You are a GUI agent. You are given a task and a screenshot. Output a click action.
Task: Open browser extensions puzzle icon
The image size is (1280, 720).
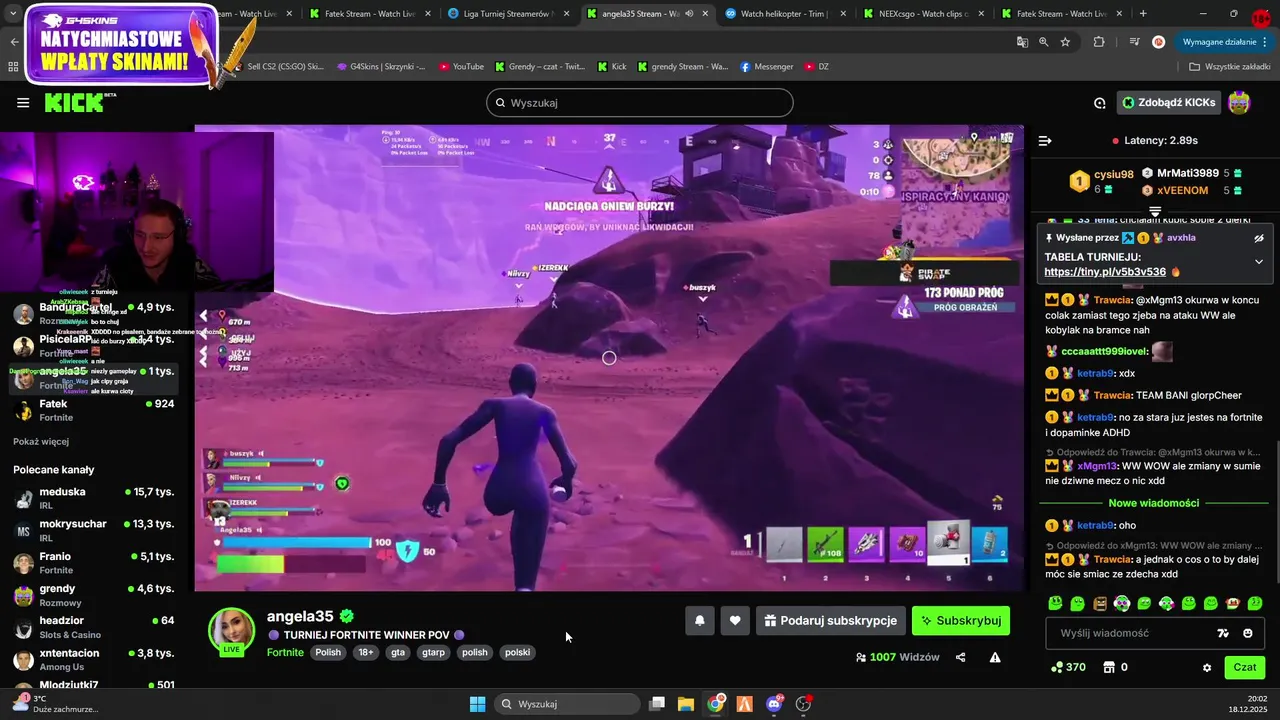coord(1099,42)
